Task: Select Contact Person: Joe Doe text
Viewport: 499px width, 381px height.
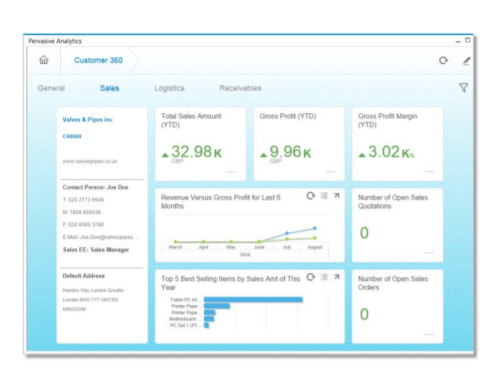Action: tap(95, 187)
